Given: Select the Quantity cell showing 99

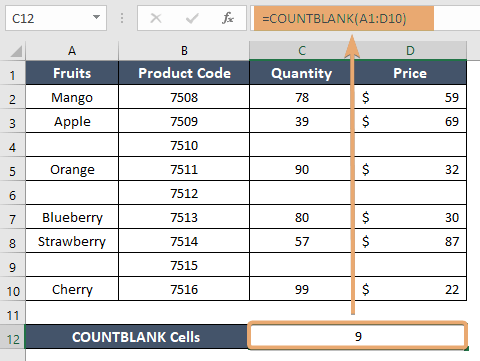Looking at the screenshot, I should tap(302, 289).
